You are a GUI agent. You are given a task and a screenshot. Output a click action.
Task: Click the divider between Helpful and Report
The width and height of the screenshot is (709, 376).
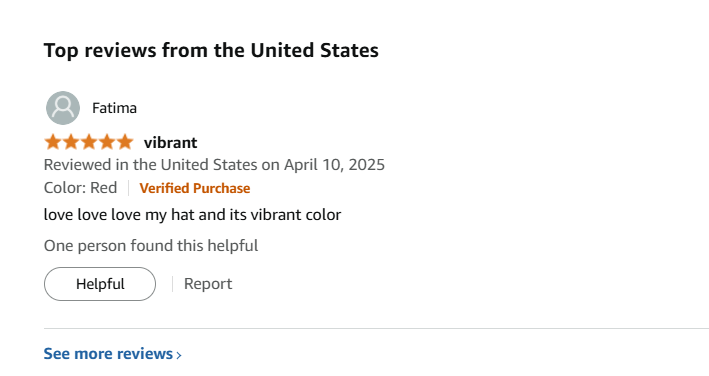point(172,284)
